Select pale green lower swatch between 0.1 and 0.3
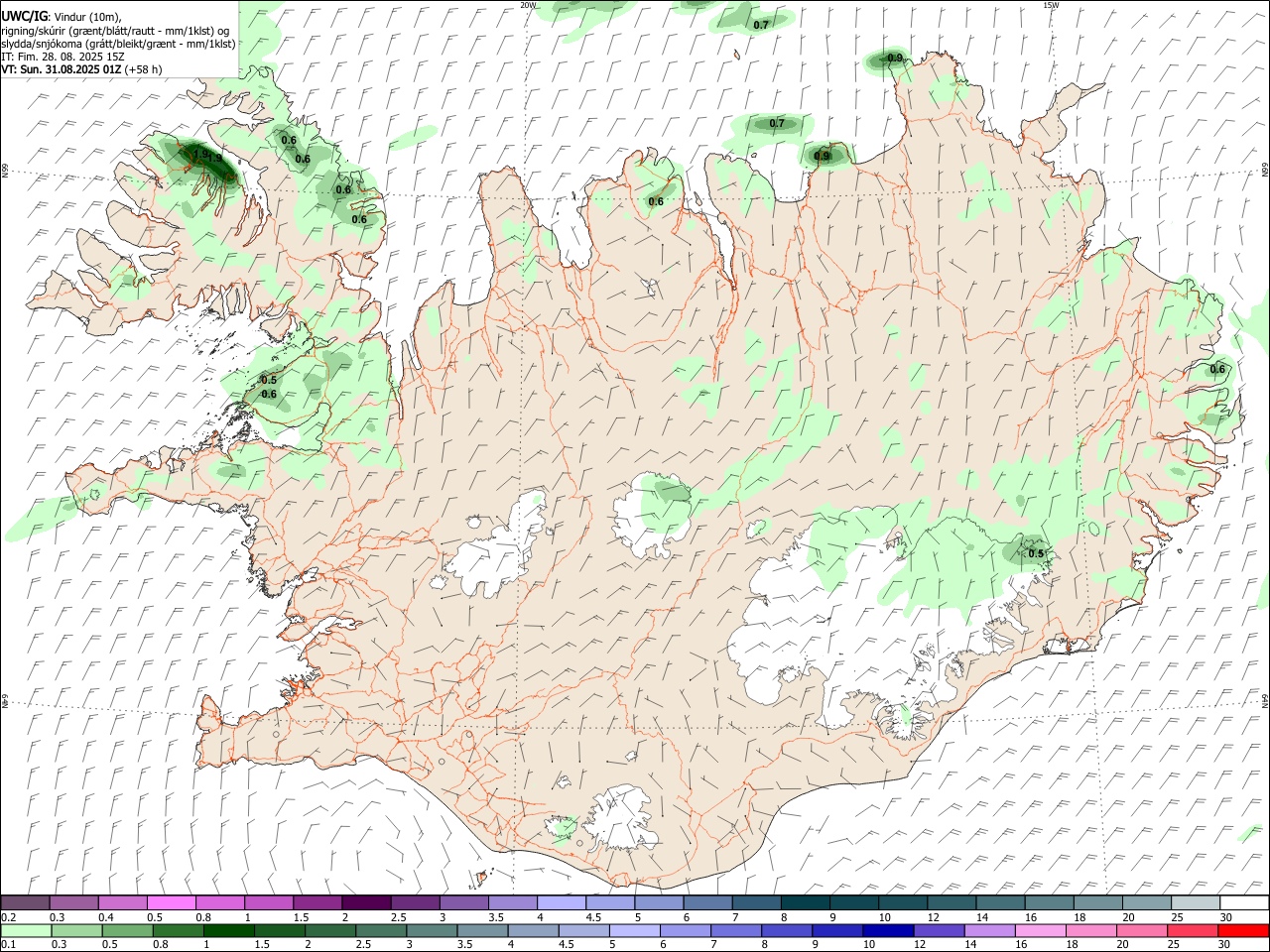This screenshot has height=952, width=1270. [x=25, y=930]
